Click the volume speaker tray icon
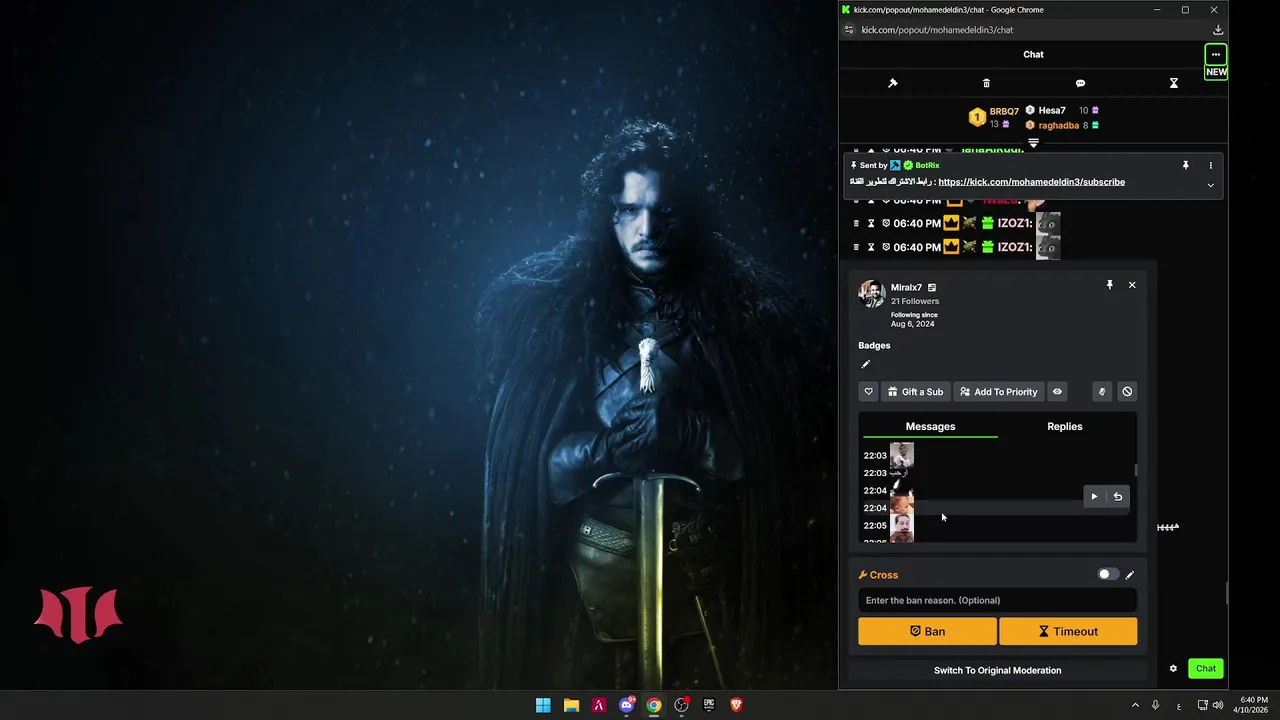 1217,705
